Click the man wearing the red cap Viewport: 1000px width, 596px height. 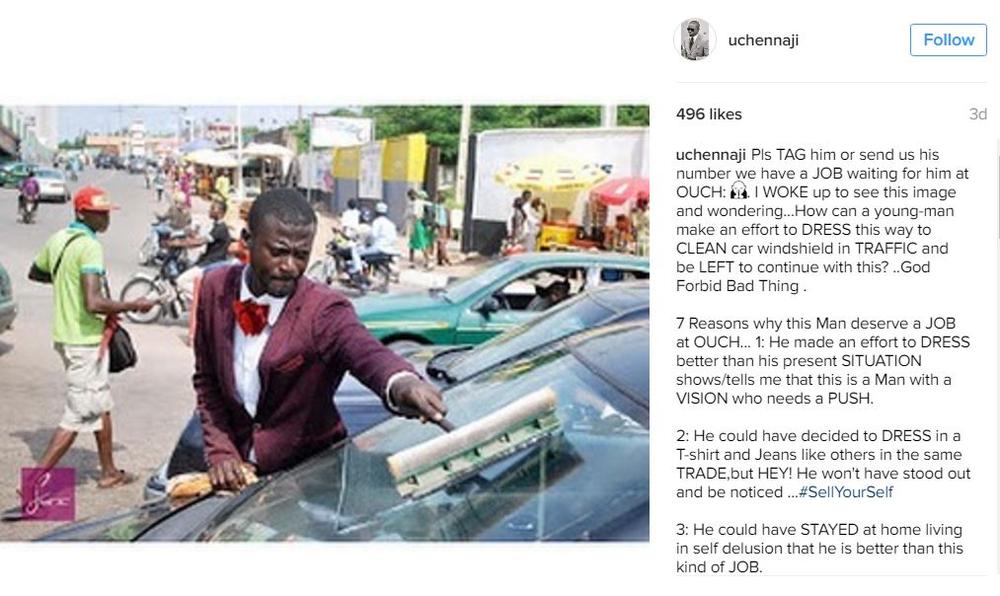tap(80, 331)
